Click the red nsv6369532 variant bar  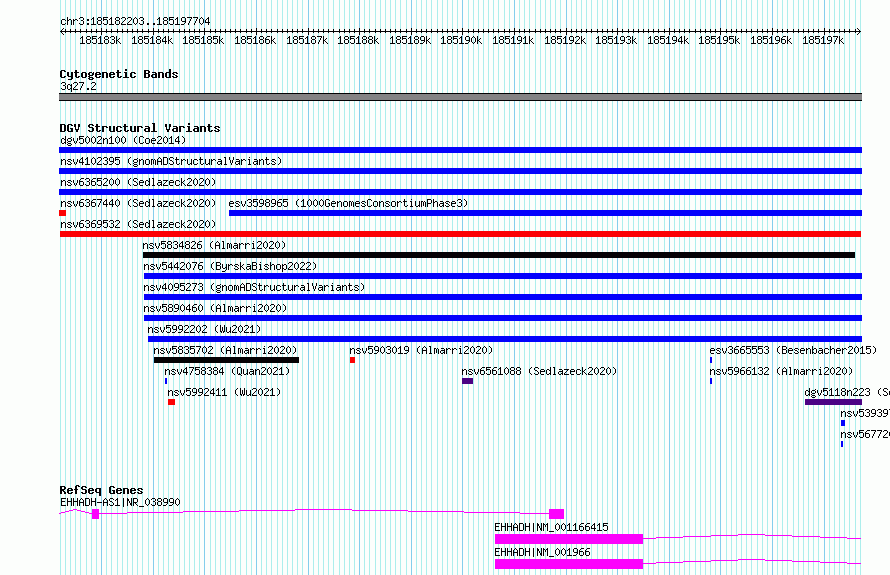[x=460, y=234]
